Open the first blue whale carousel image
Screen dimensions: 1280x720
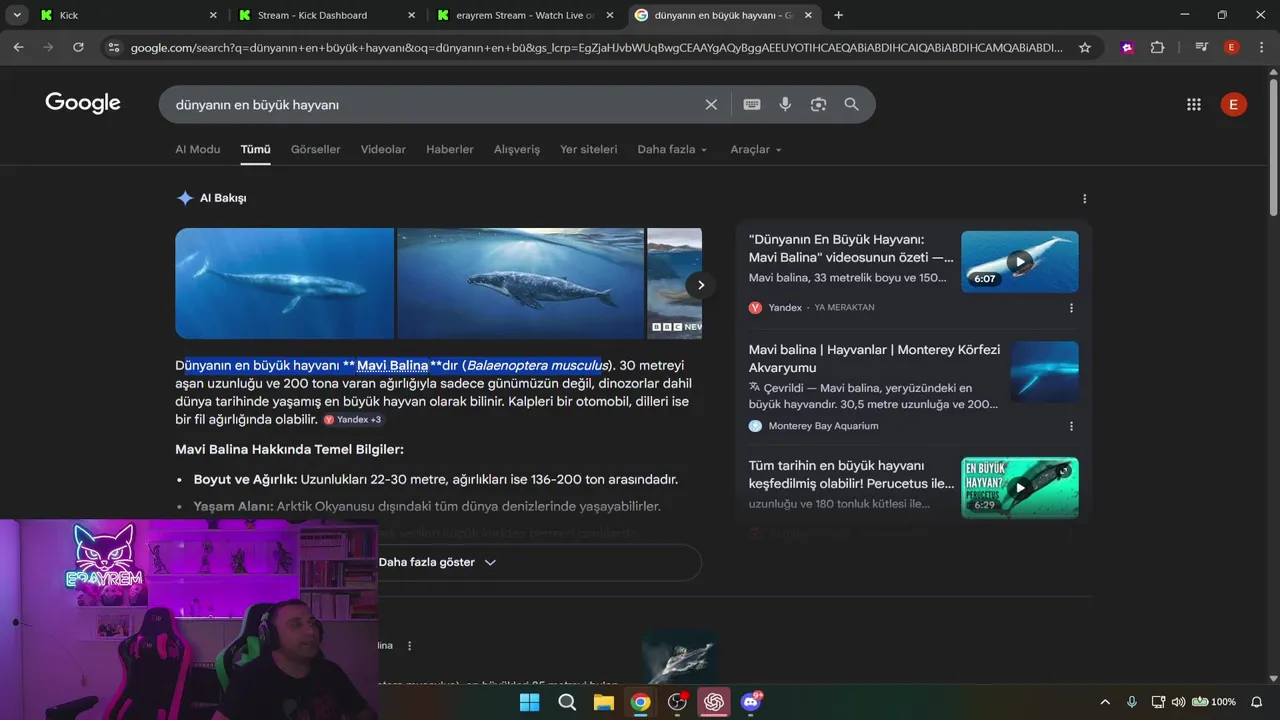[284, 283]
